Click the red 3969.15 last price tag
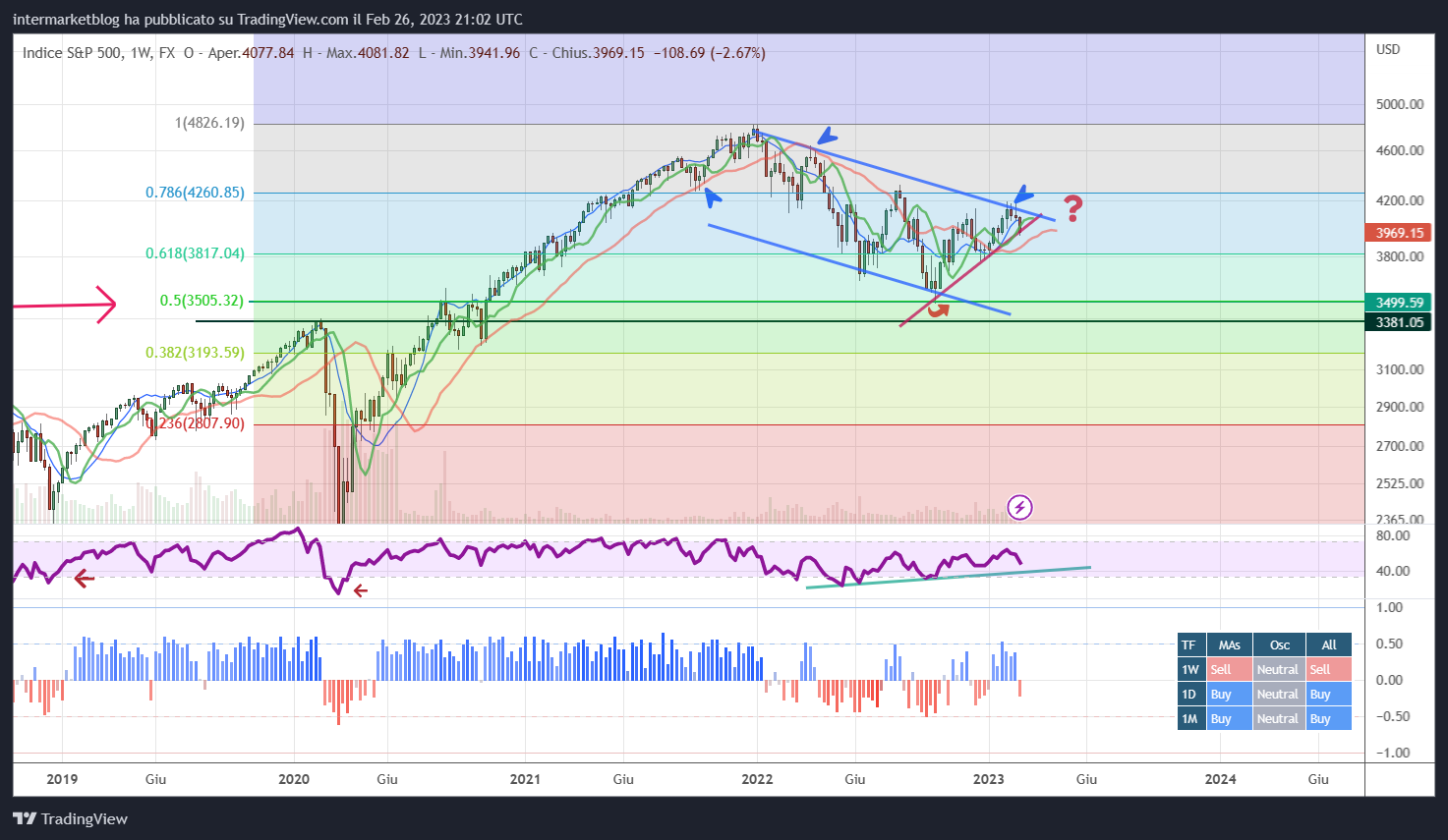 pyautogui.click(x=1399, y=233)
